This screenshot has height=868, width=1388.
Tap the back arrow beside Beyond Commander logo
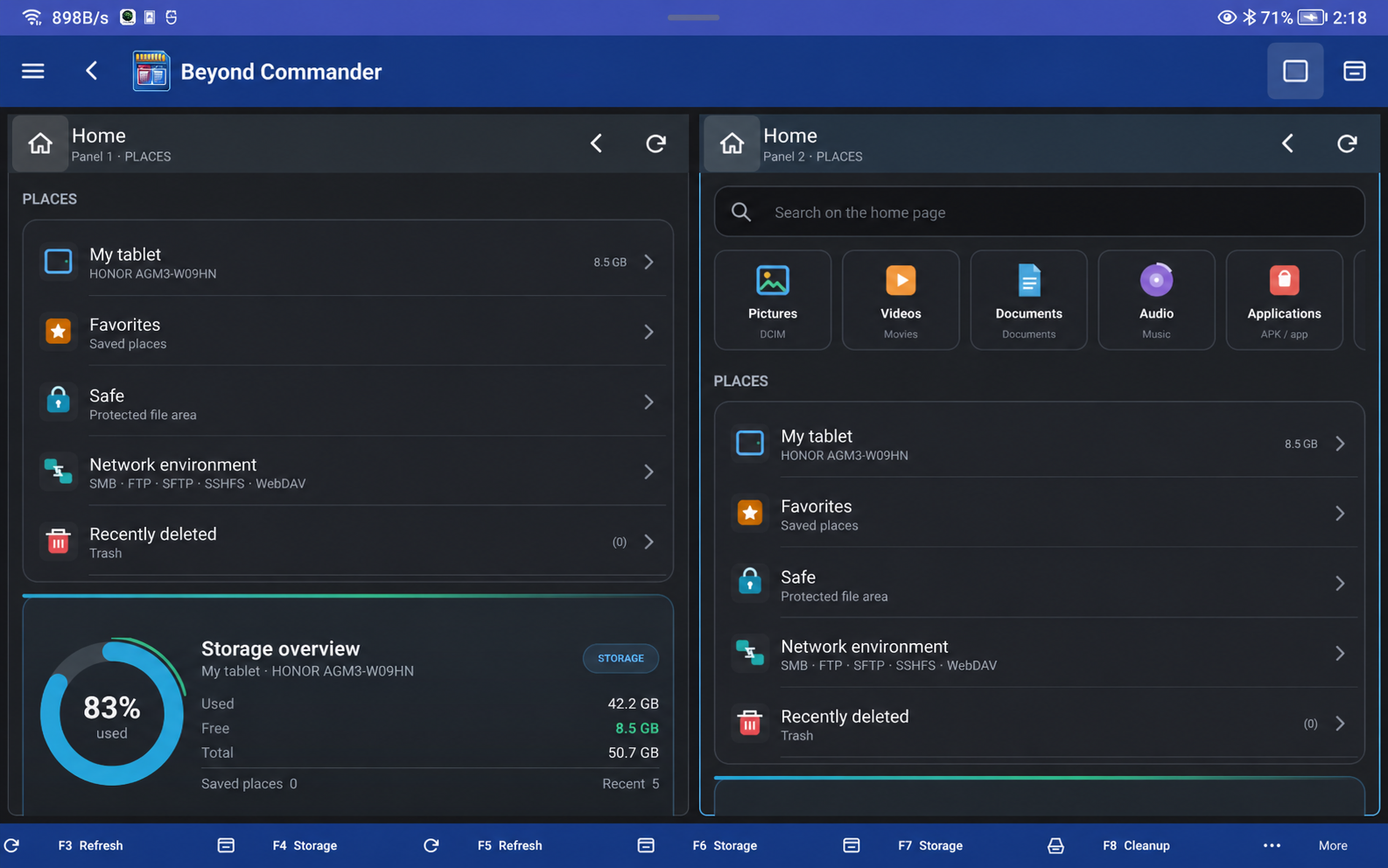(92, 71)
